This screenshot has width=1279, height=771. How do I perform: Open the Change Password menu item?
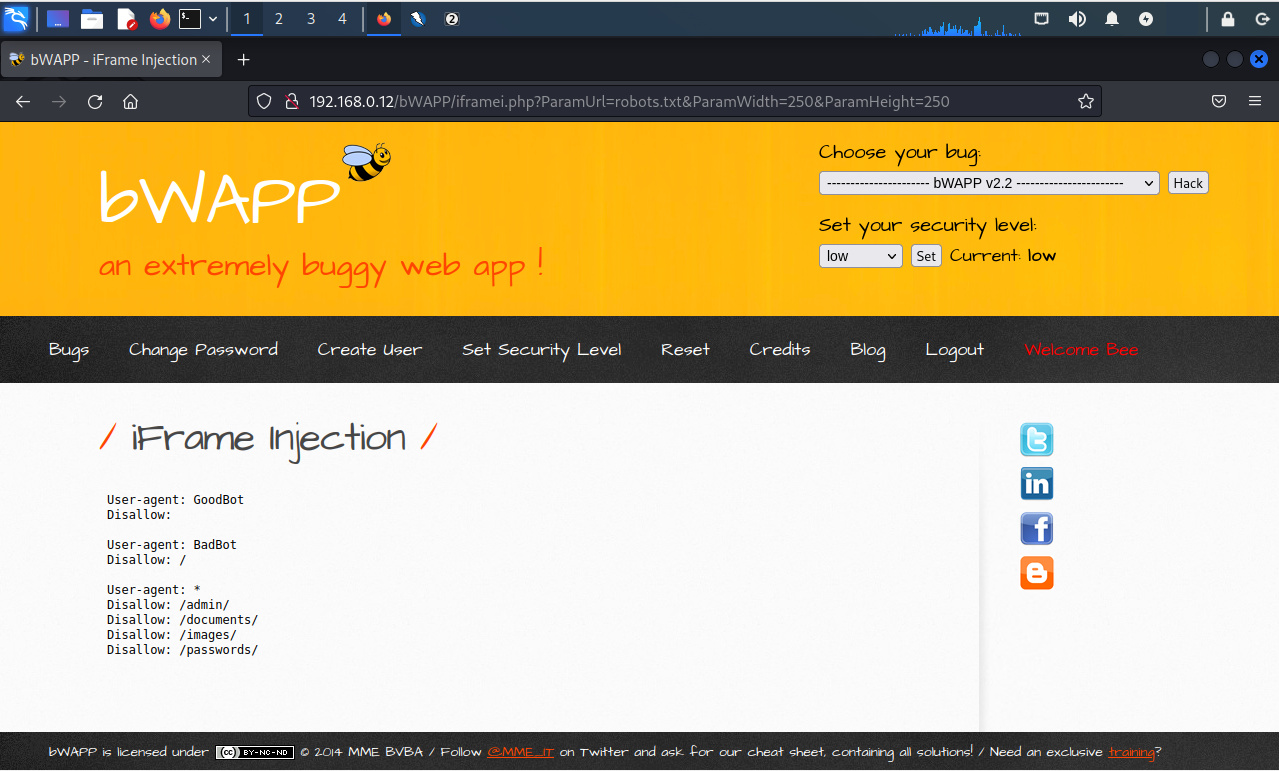tap(203, 349)
